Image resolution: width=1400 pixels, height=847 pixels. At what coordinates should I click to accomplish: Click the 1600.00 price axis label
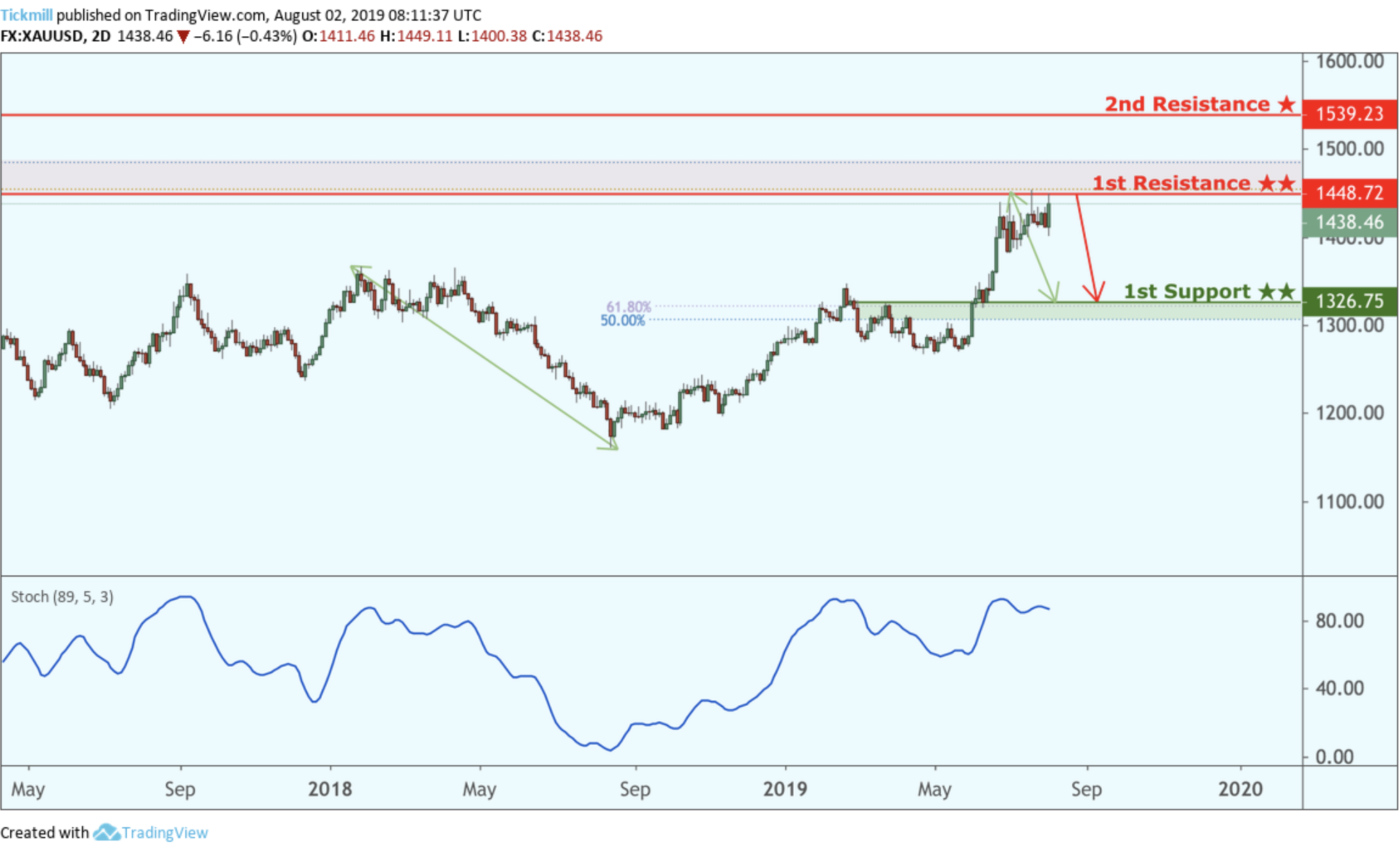1349,61
